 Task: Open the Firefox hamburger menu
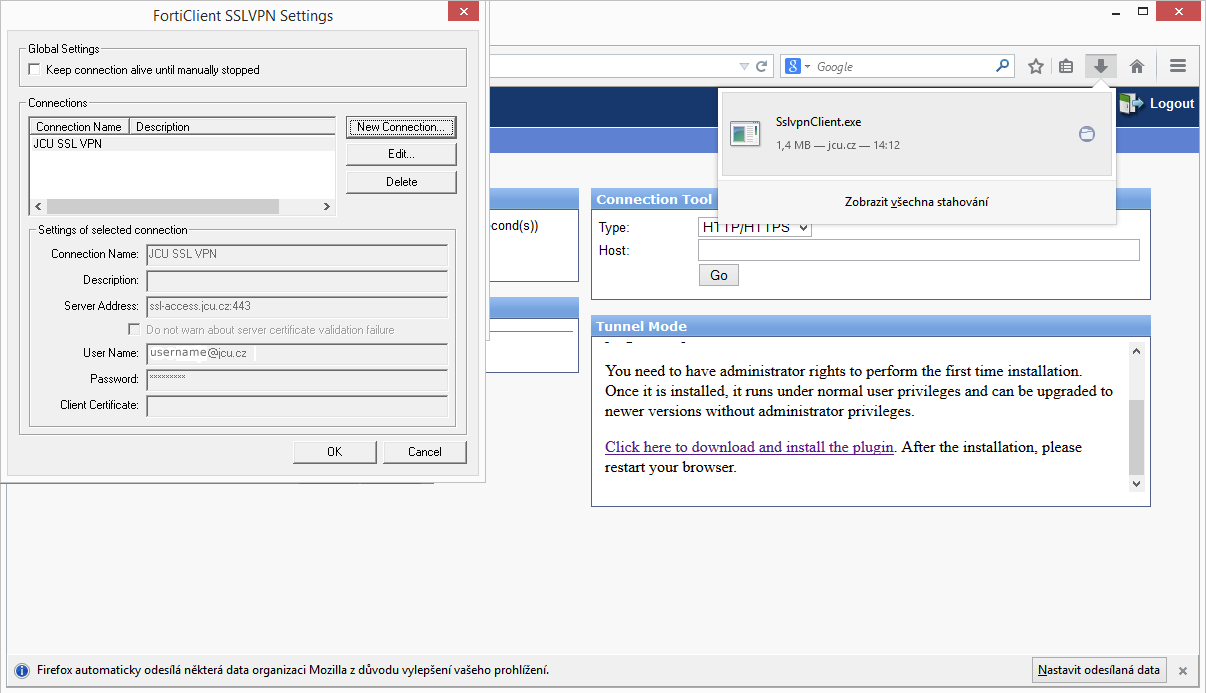[1178, 66]
